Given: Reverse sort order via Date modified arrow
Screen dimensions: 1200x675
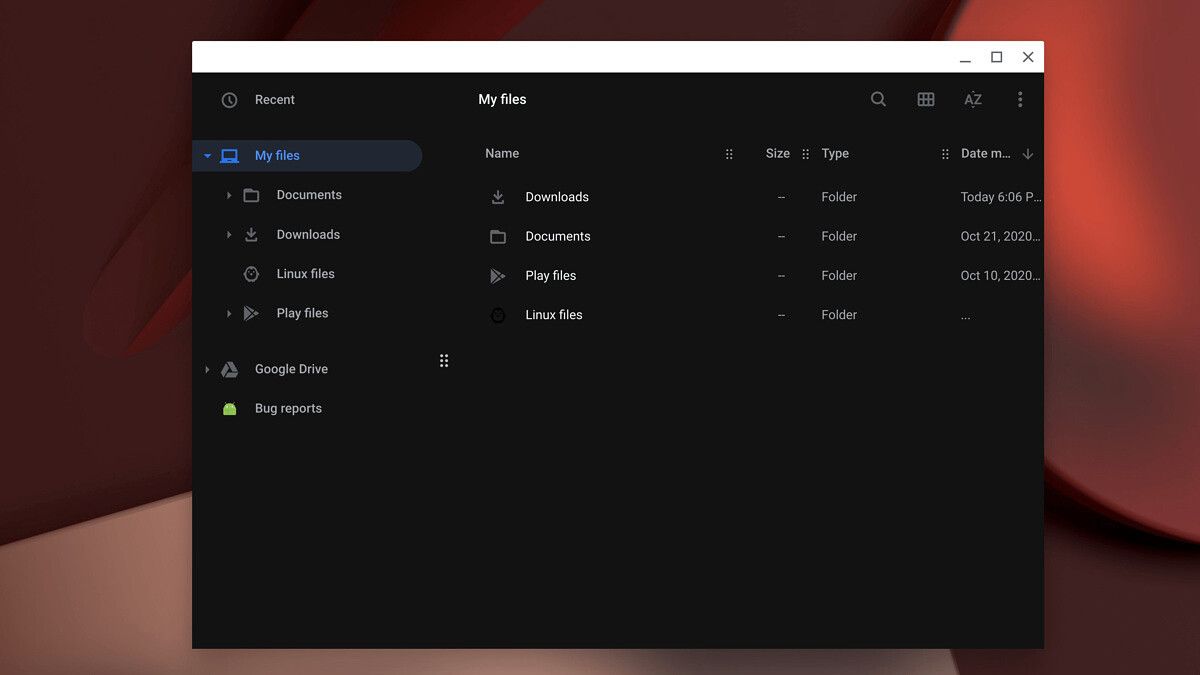Looking at the screenshot, I should pos(1028,153).
